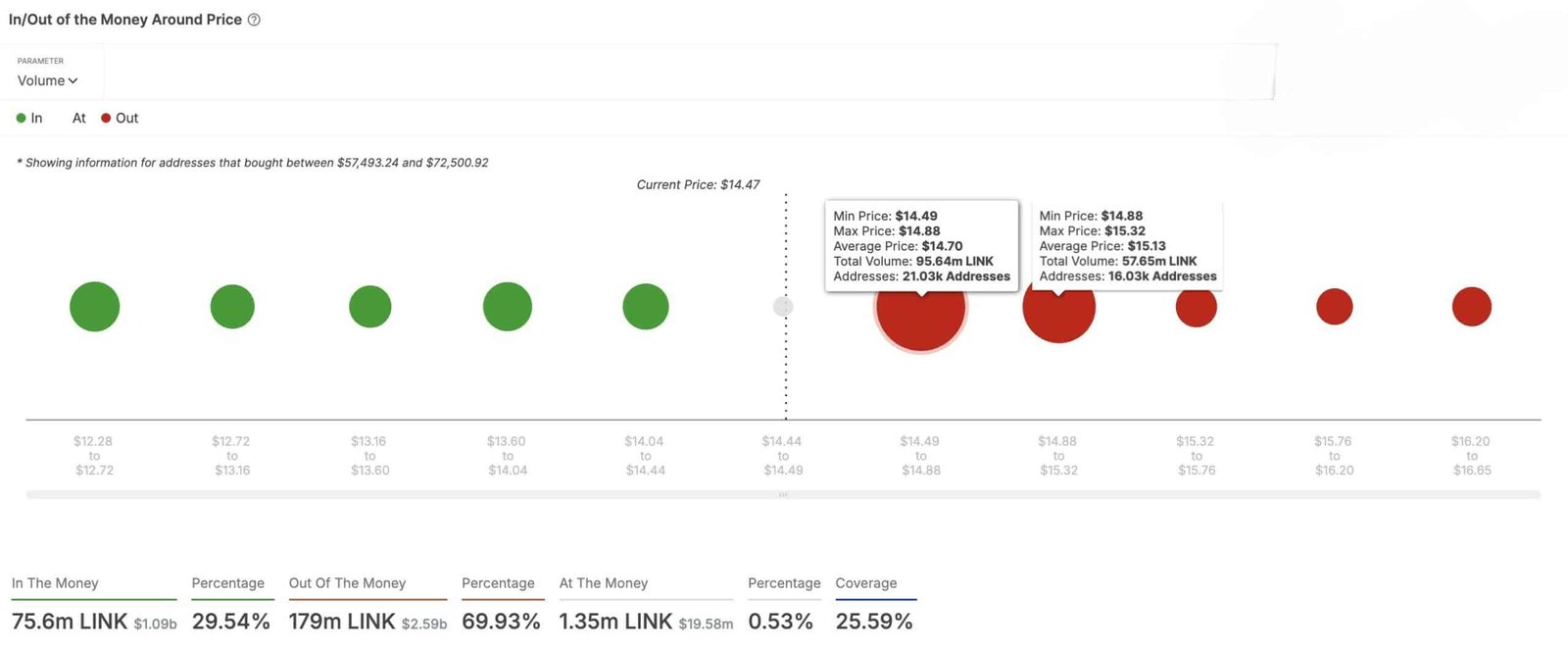Click the Coverage summary label
The width and height of the screenshot is (1568, 648).
[x=866, y=583]
